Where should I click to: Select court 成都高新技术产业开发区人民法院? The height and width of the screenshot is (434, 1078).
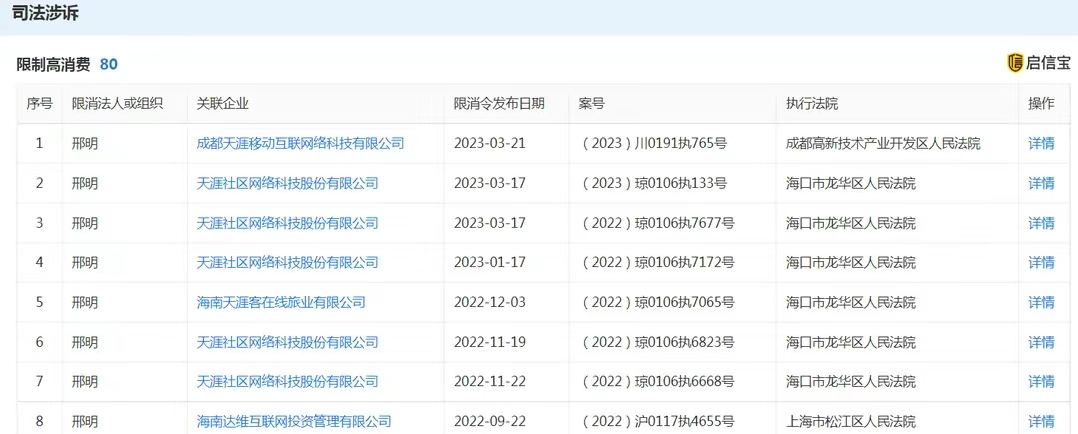coord(883,144)
